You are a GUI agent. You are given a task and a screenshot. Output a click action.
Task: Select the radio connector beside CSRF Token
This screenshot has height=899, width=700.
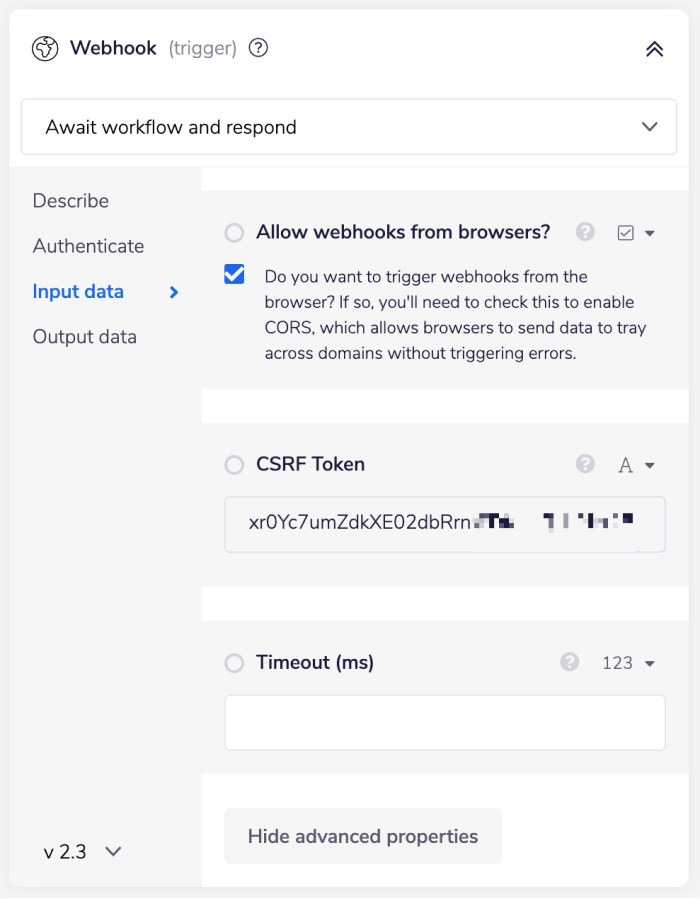tap(234, 464)
